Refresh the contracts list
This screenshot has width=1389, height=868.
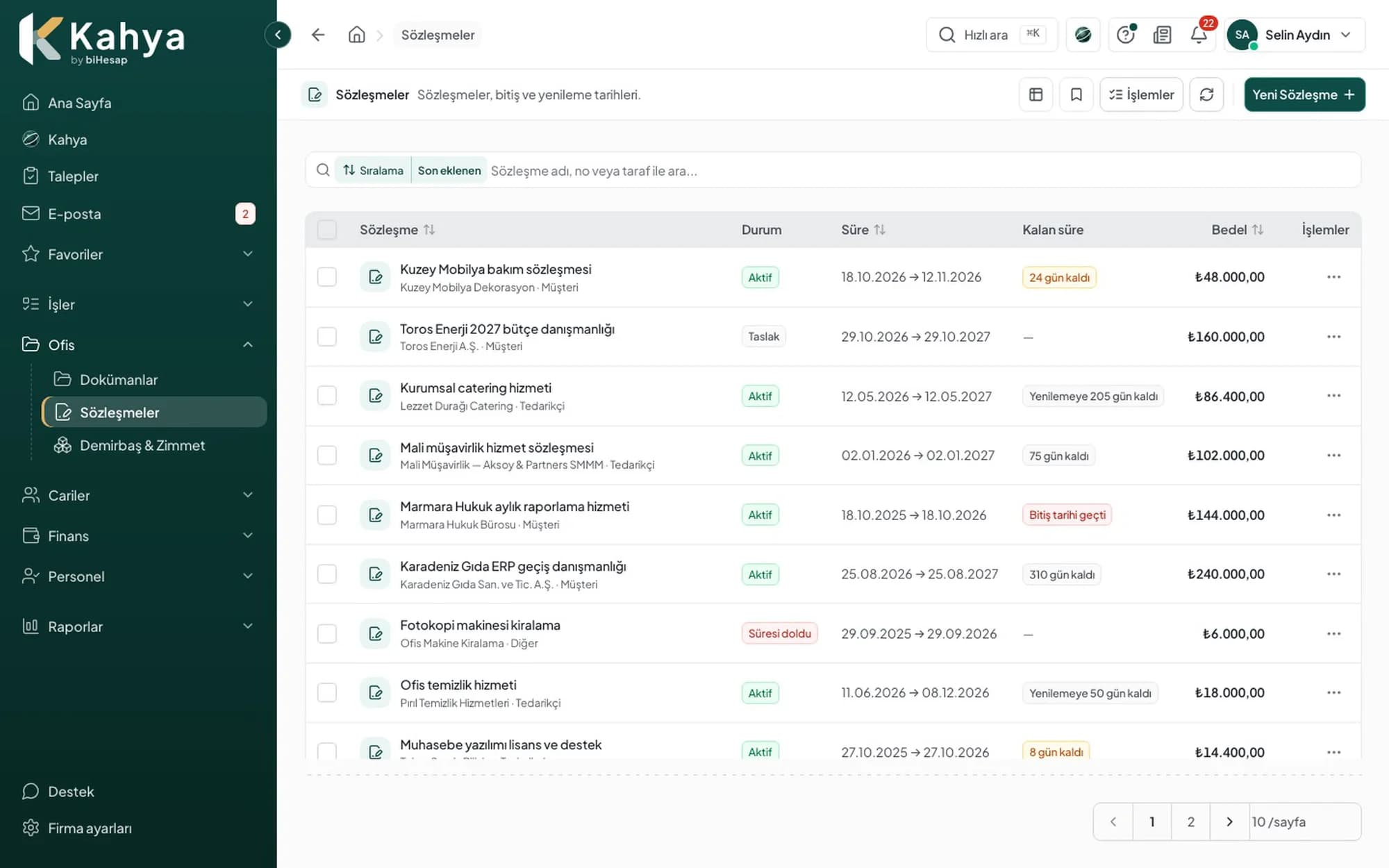point(1206,94)
